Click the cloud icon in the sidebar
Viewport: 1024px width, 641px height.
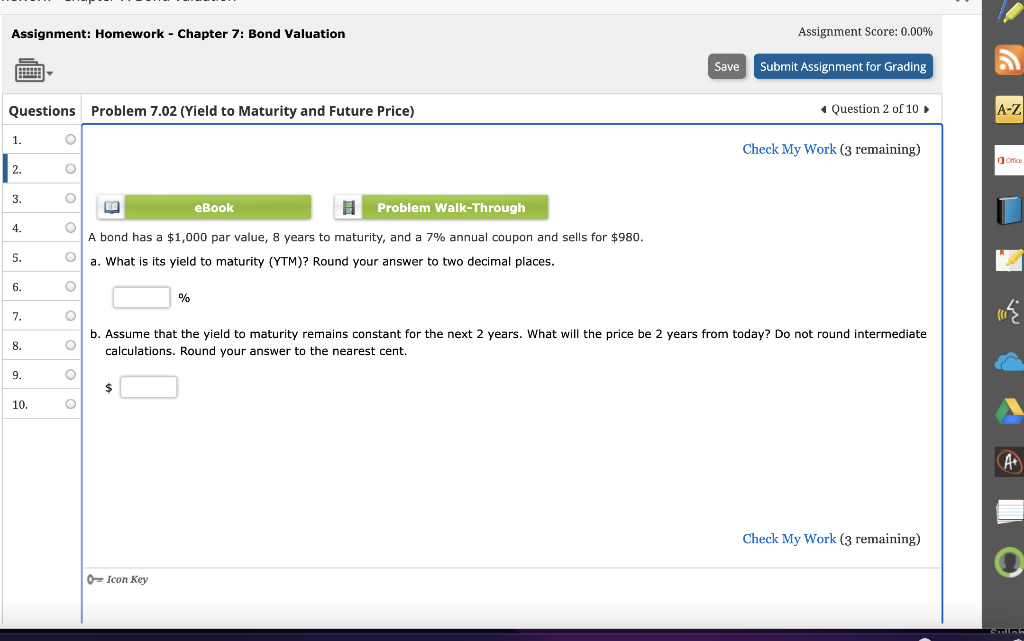coord(1008,361)
